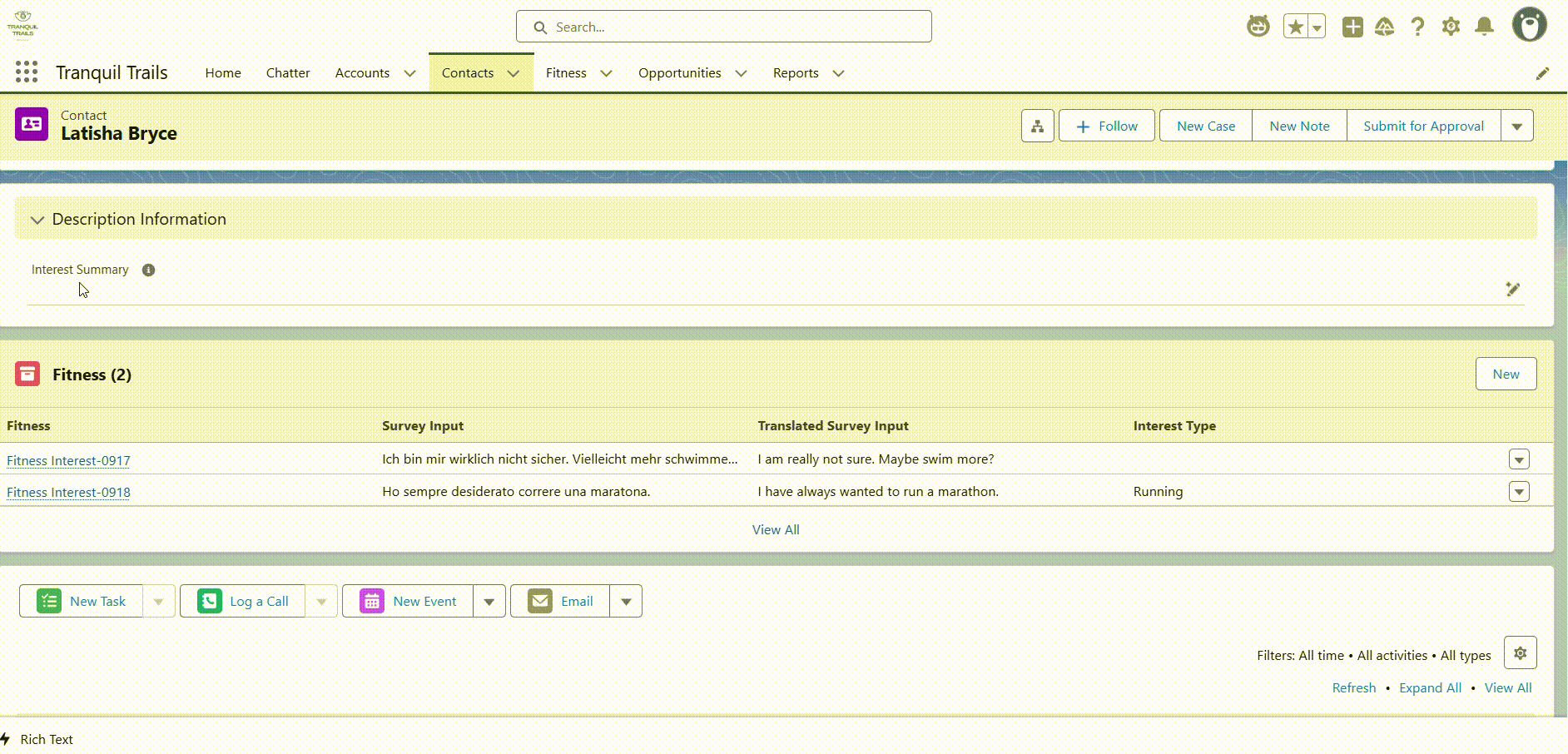Collapse the Description Information section
The width and height of the screenshot is (1568, 754).
tap(37, 220)
